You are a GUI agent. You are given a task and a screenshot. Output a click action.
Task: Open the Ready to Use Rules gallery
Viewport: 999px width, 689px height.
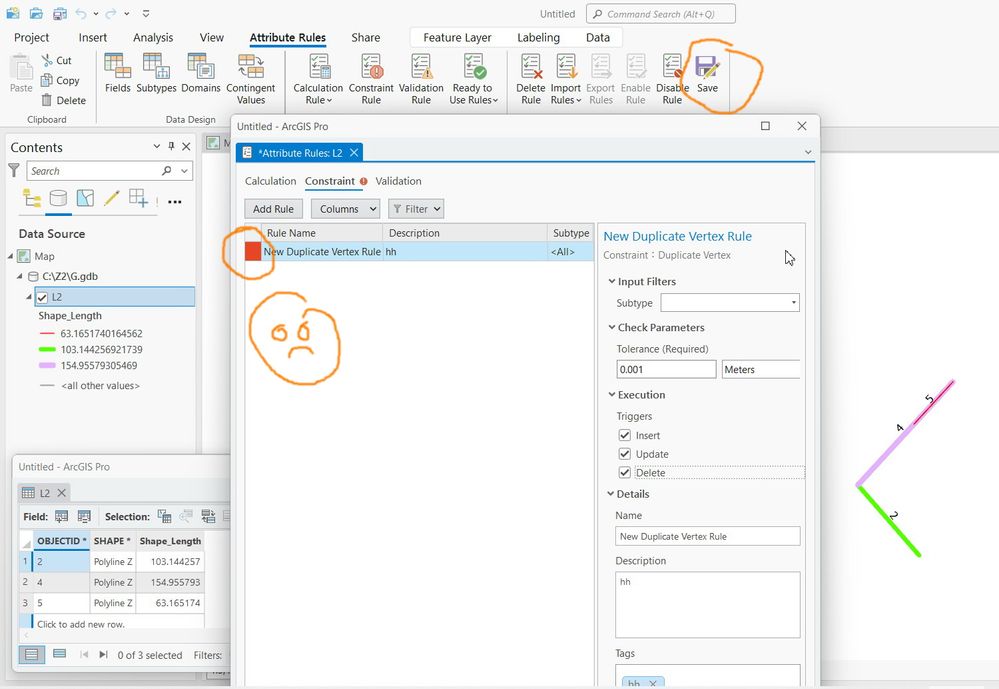(x=473, y=79)
